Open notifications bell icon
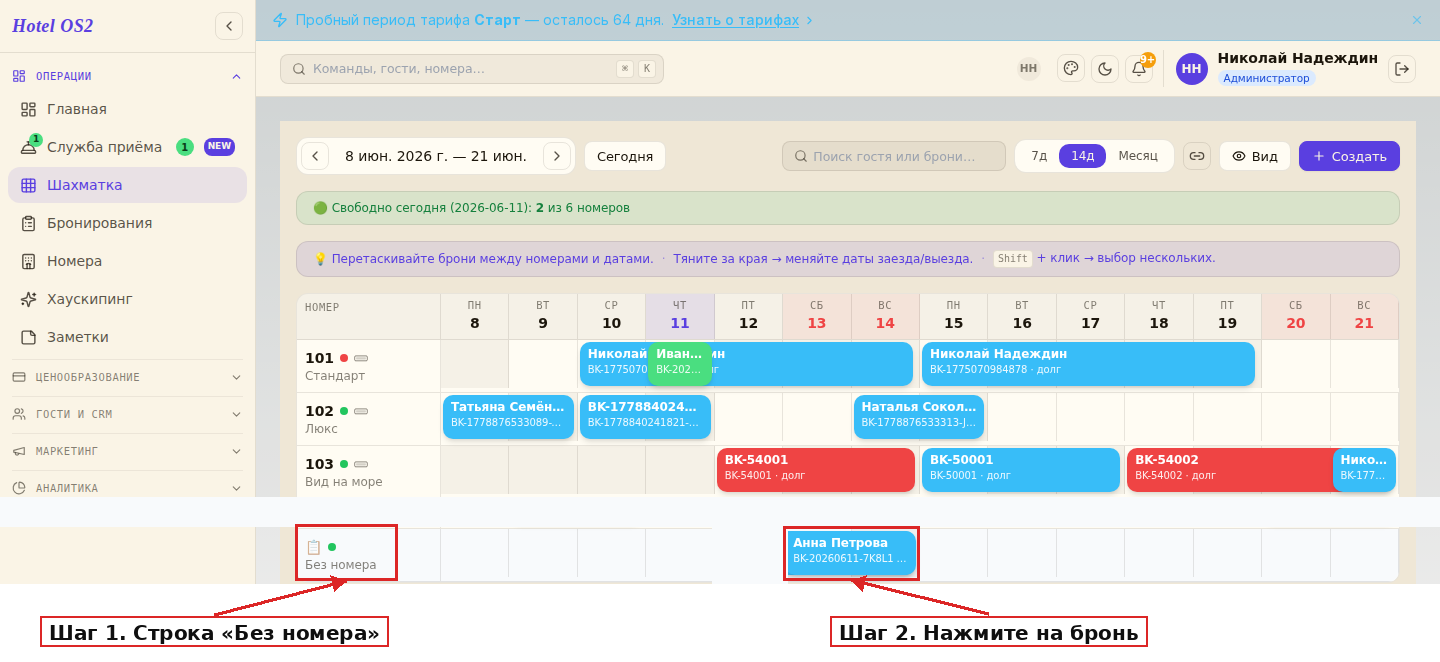 pos(1139,68)
